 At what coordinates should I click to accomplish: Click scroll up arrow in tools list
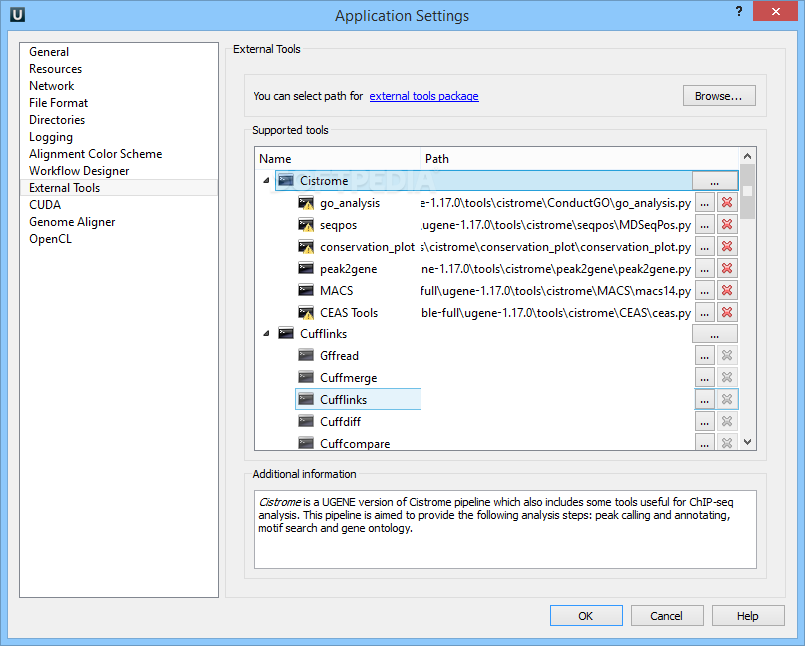click(748, 156)
